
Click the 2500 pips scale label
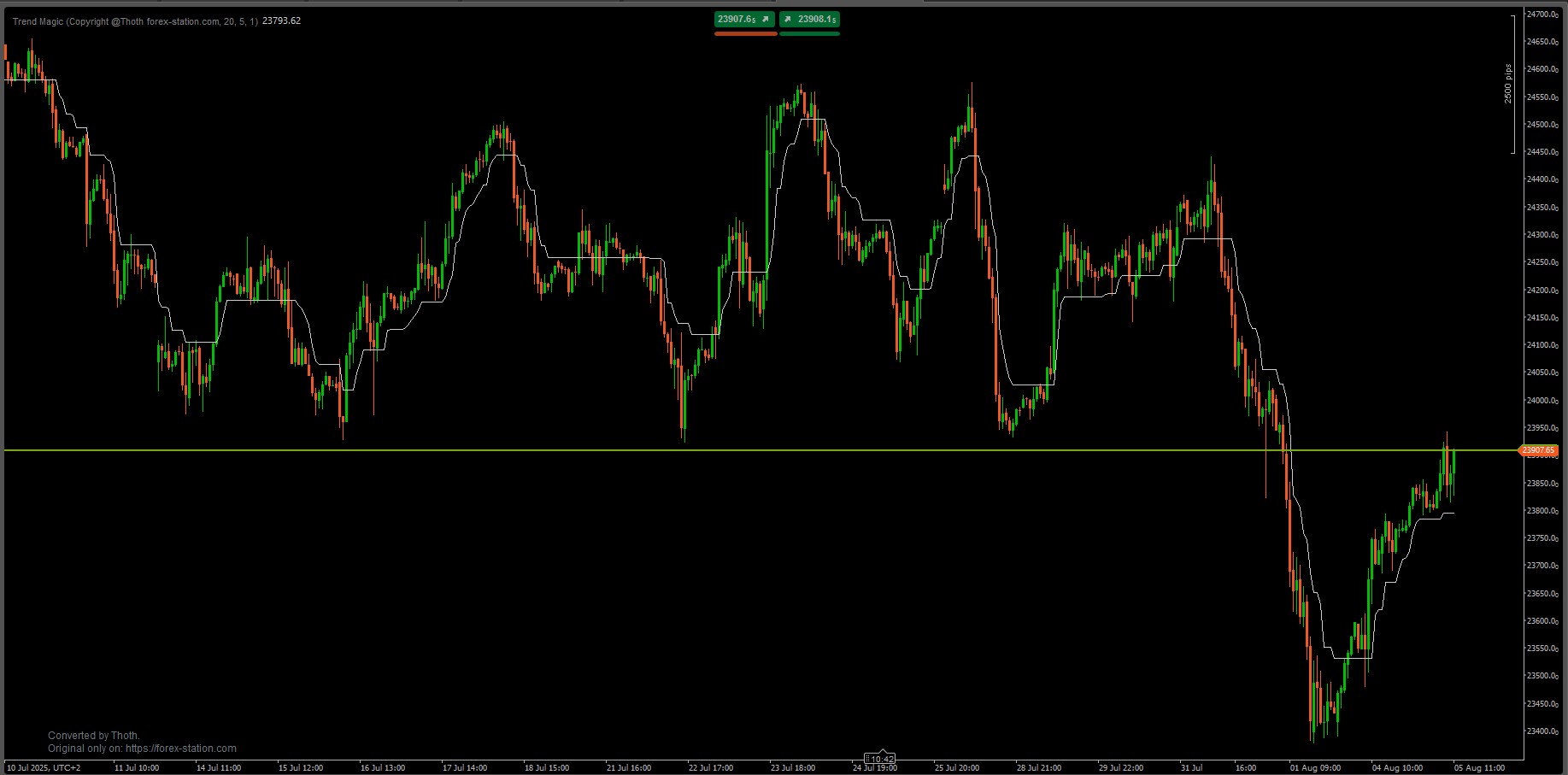[1508, 84]
